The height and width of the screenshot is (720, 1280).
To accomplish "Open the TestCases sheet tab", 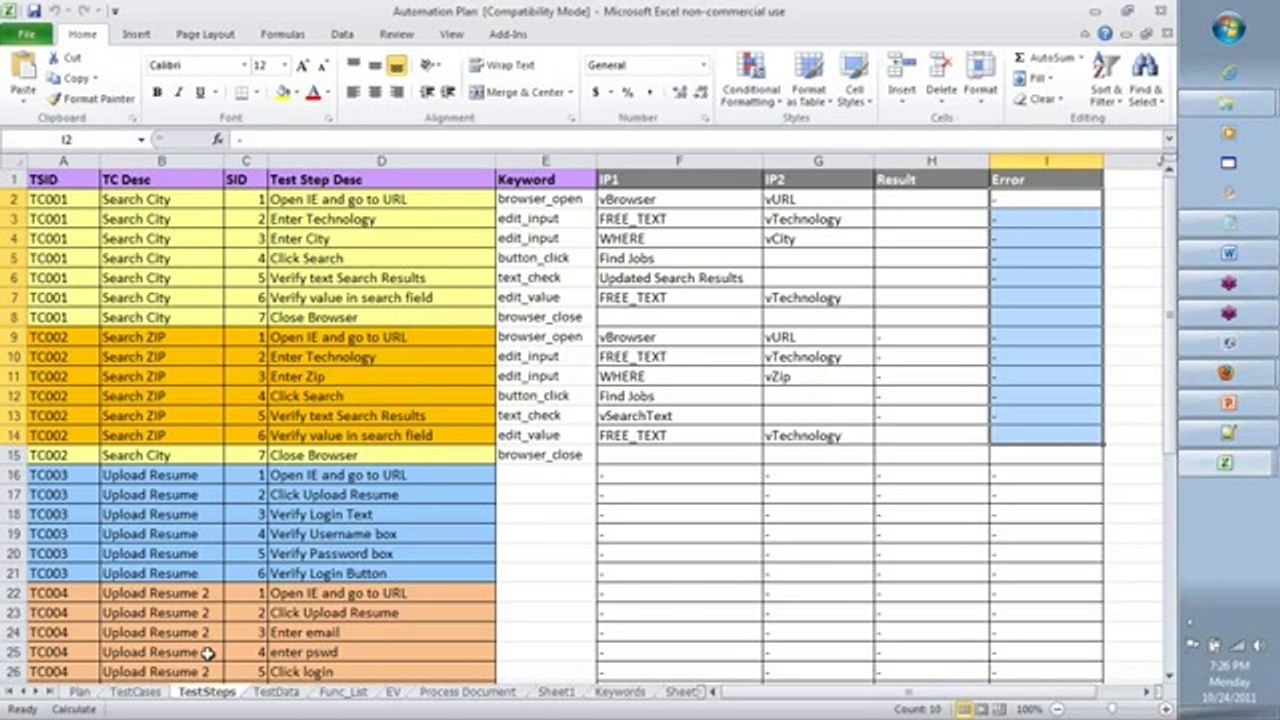I will point(135,692).
